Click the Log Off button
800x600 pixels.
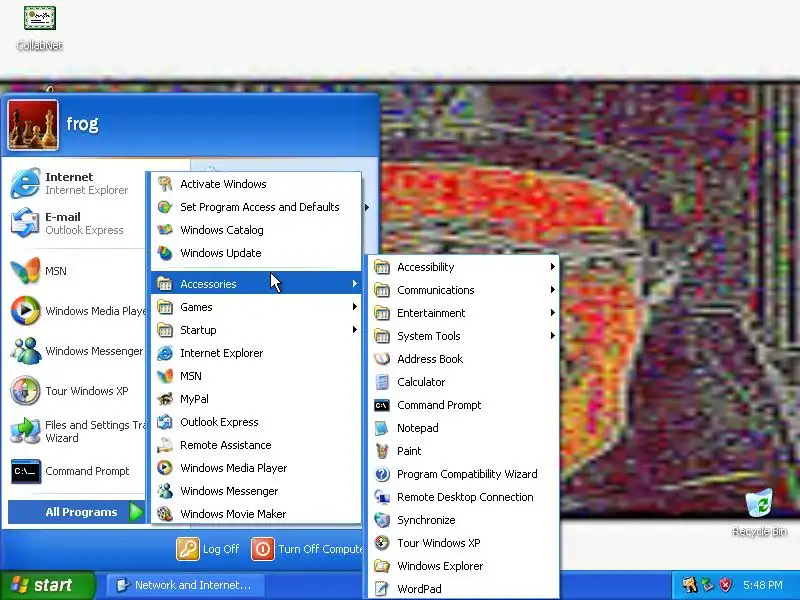coord(208,549)
